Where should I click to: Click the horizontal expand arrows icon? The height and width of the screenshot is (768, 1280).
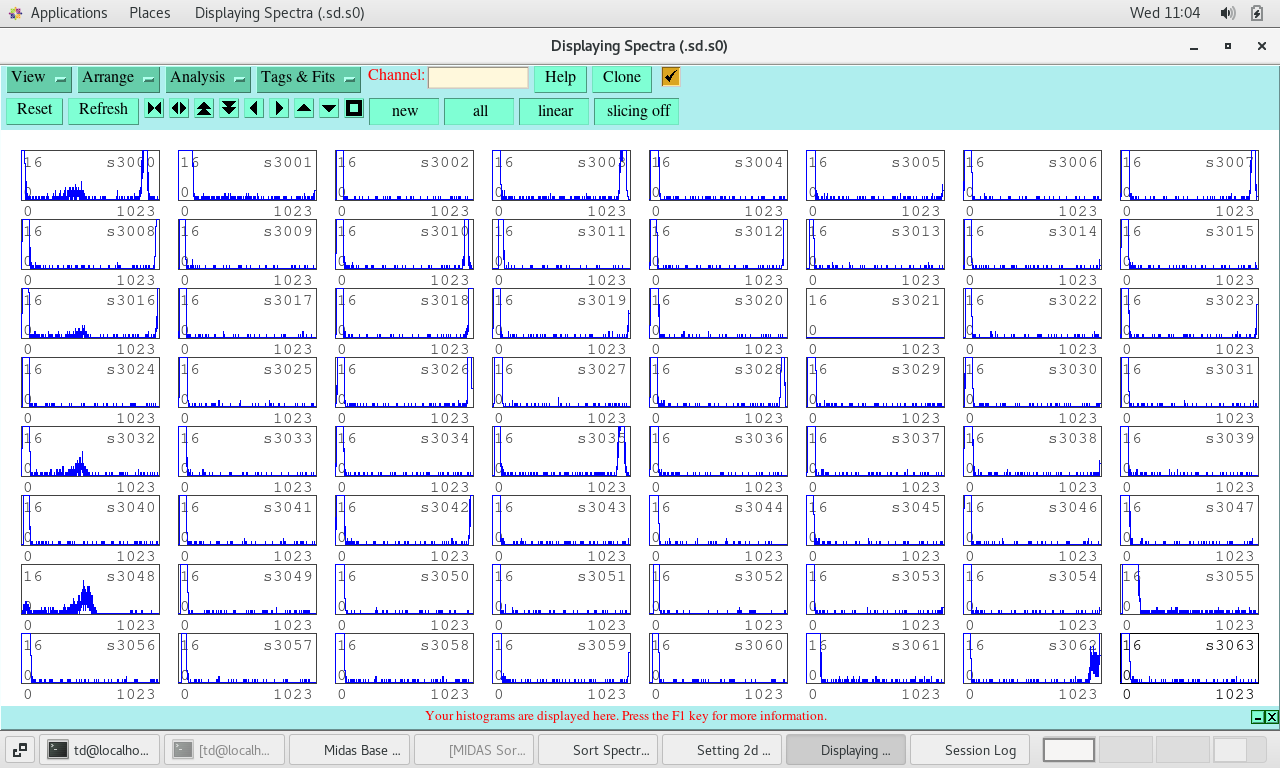click(179, 109)
